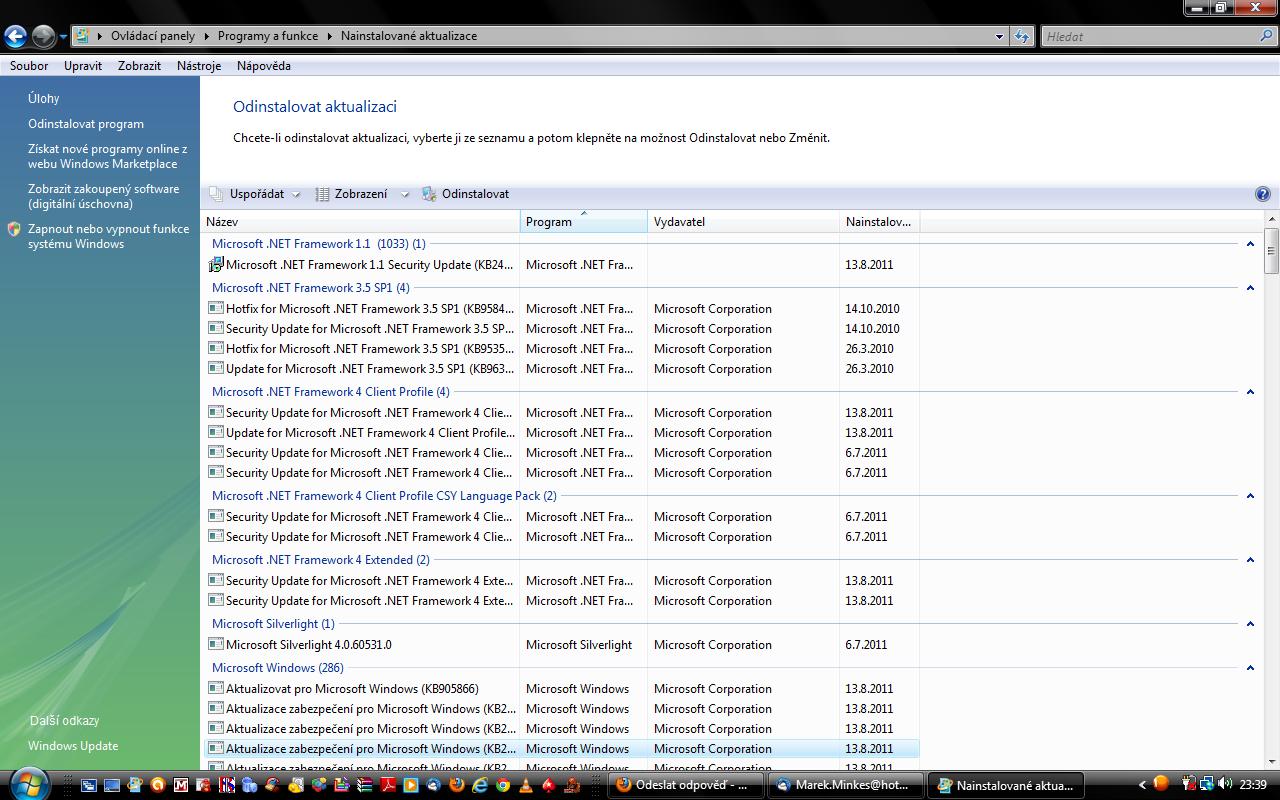Viewport: 1280px width, 800px height.
Task: Open the Nástroje menu
Action: [198, 66]
